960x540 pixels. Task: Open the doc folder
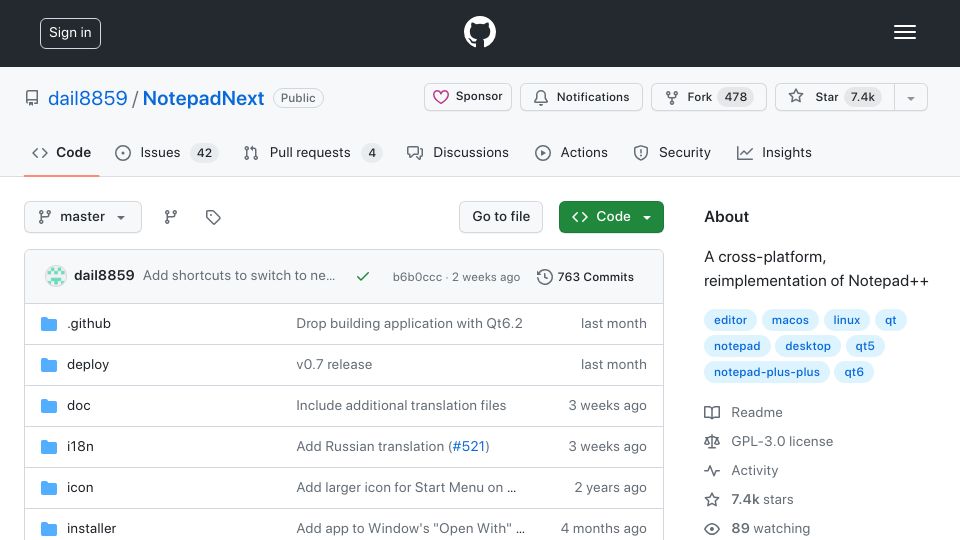click(x=78, y=405)
